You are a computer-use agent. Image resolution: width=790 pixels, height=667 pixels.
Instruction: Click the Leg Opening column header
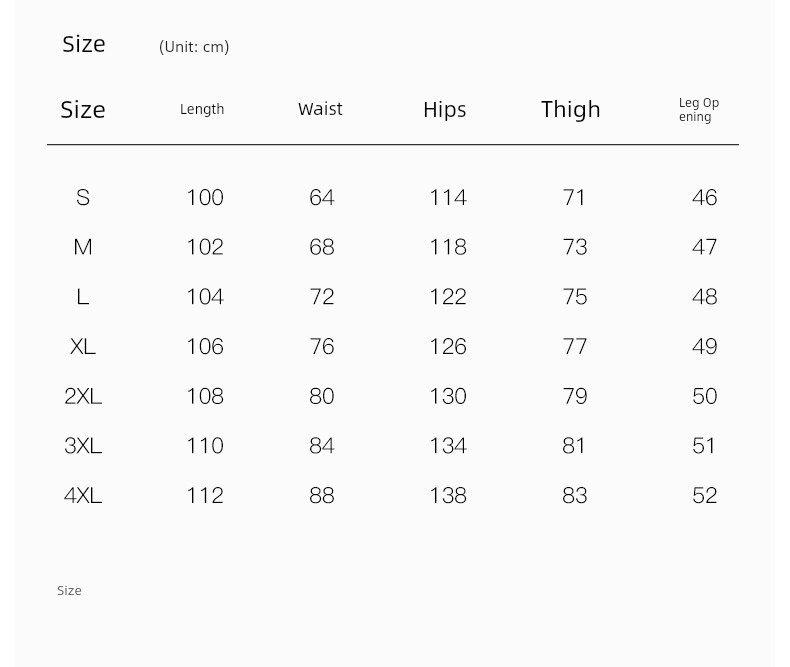(699, 110)
